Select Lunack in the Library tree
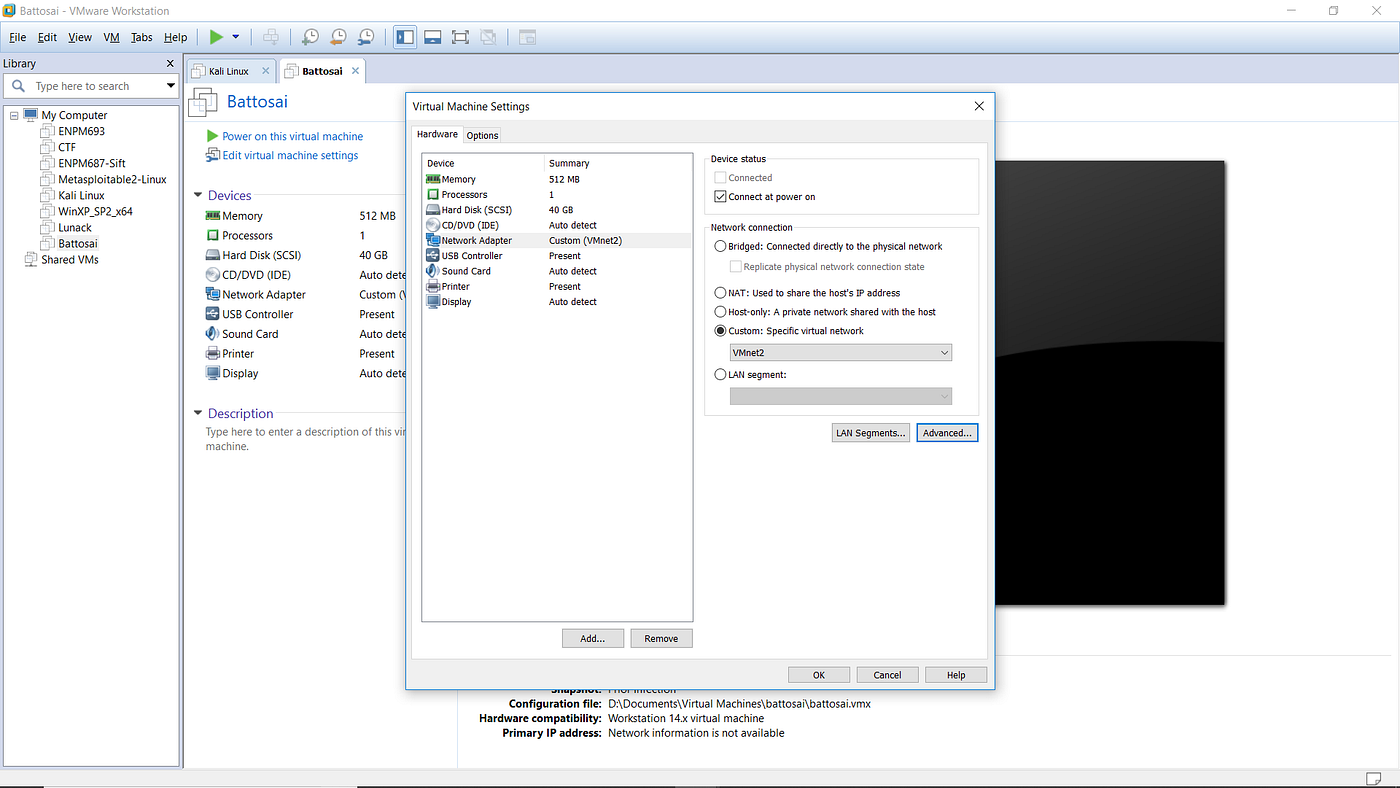This screenshot has width=1400, height=788. click(75, 227)
